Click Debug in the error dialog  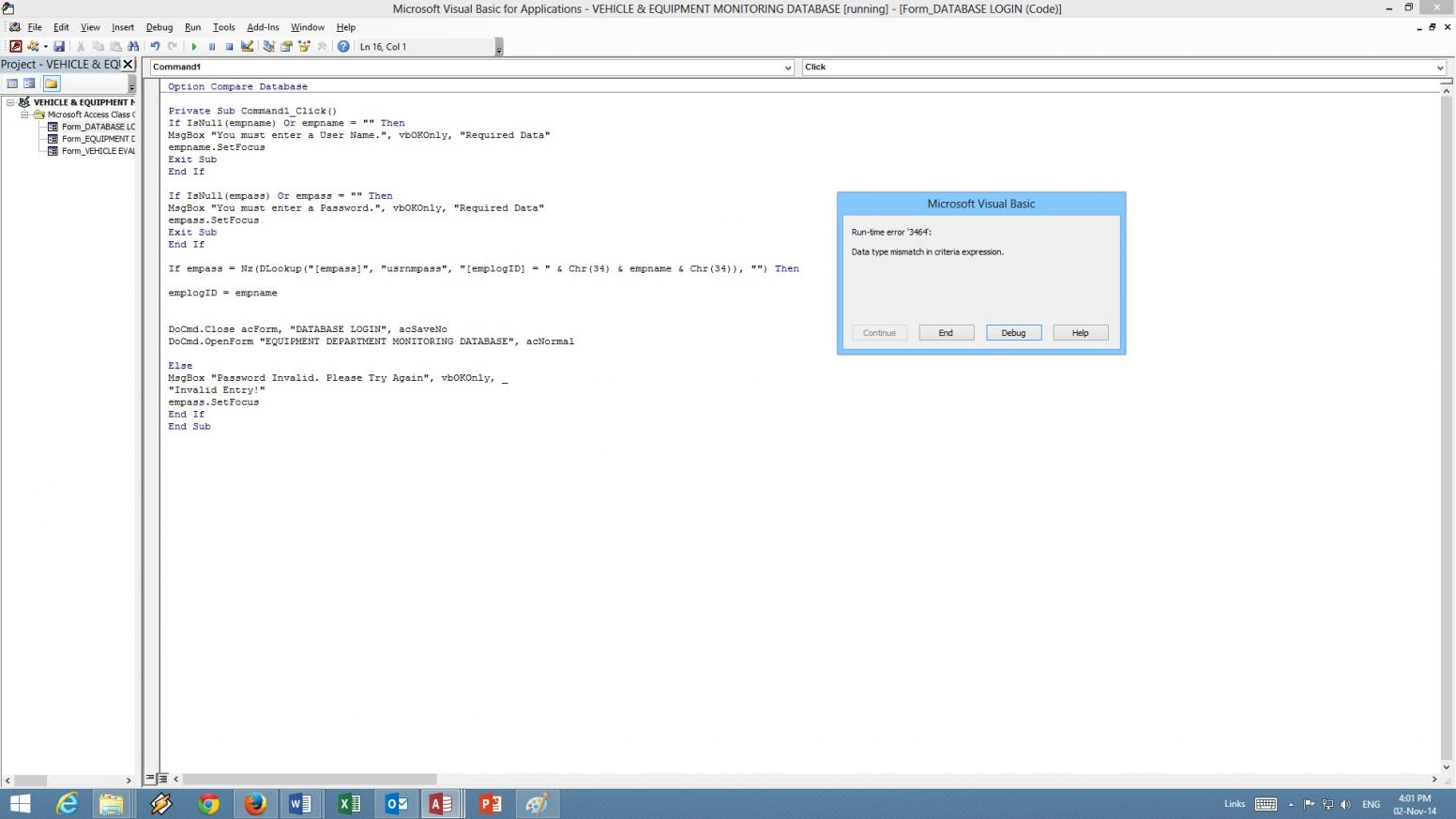pos(1013,333)
